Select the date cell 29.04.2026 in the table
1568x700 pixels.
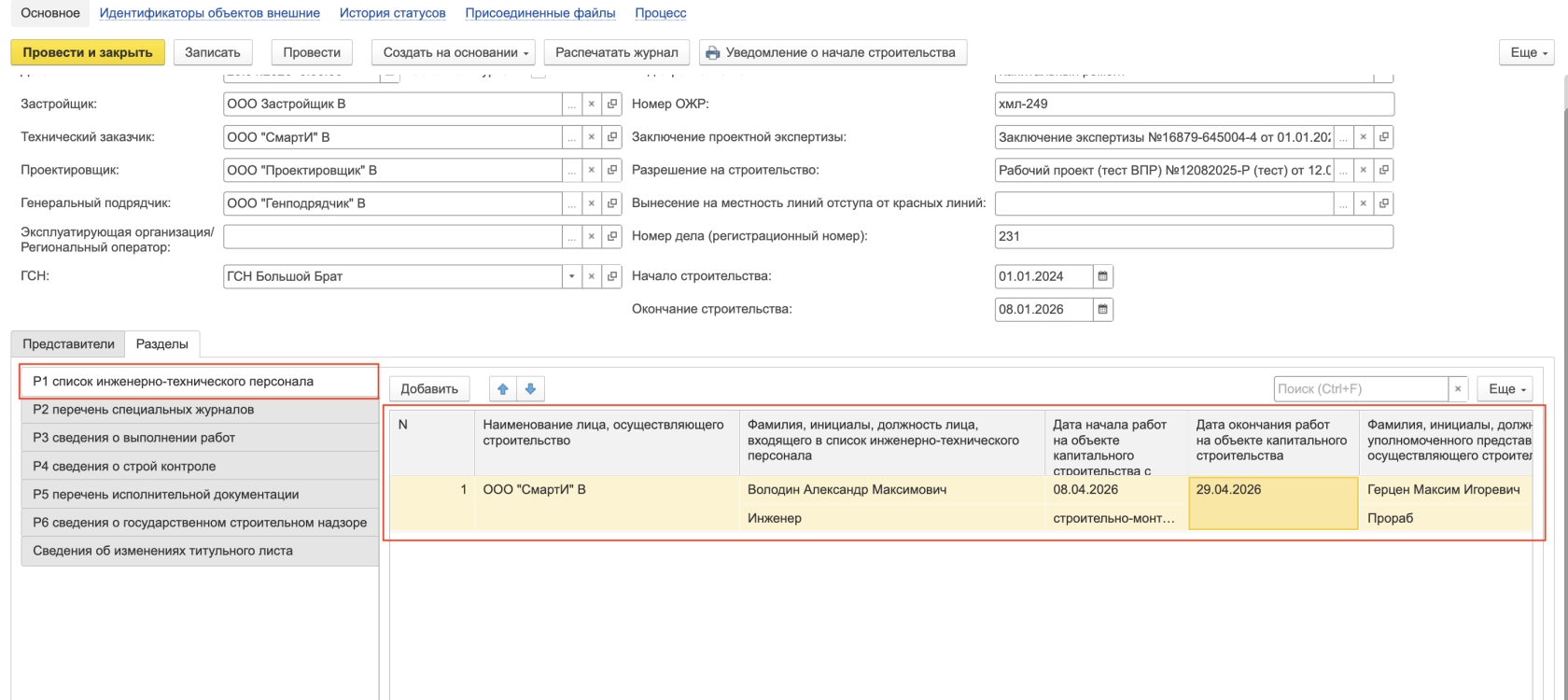click(1273, 504)
